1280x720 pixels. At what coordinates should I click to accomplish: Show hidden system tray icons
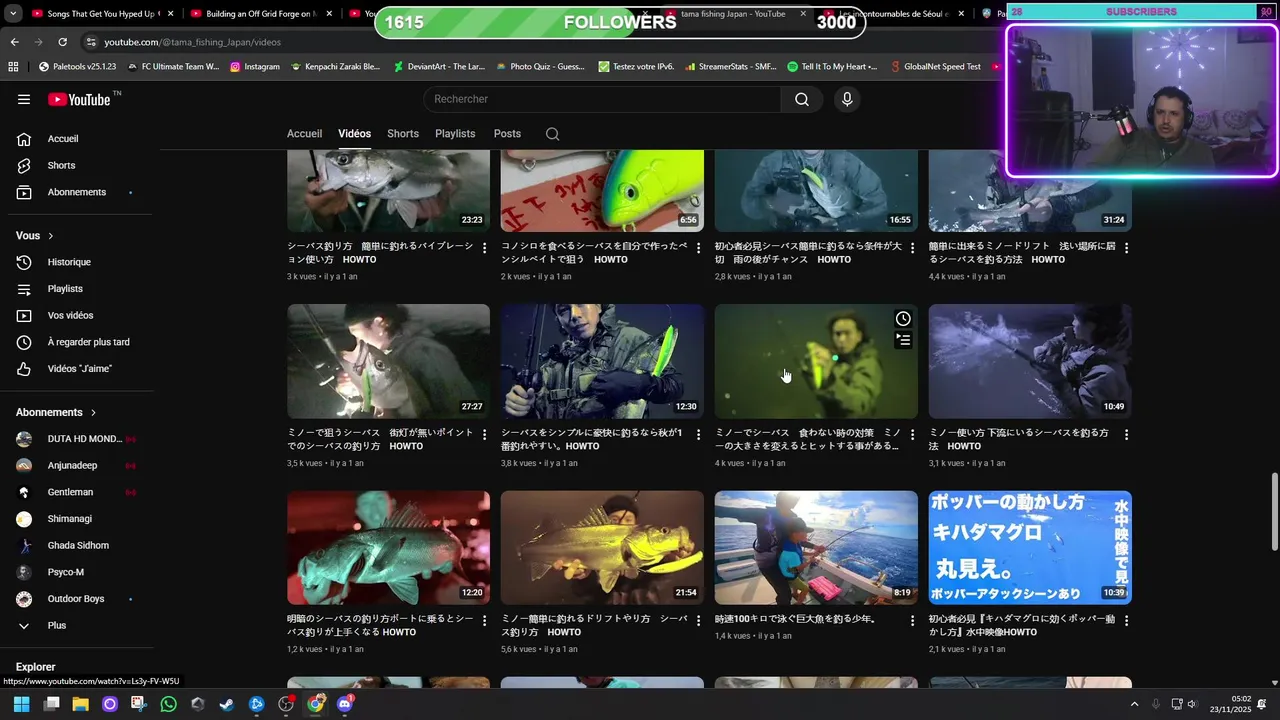pos(1134,704)
